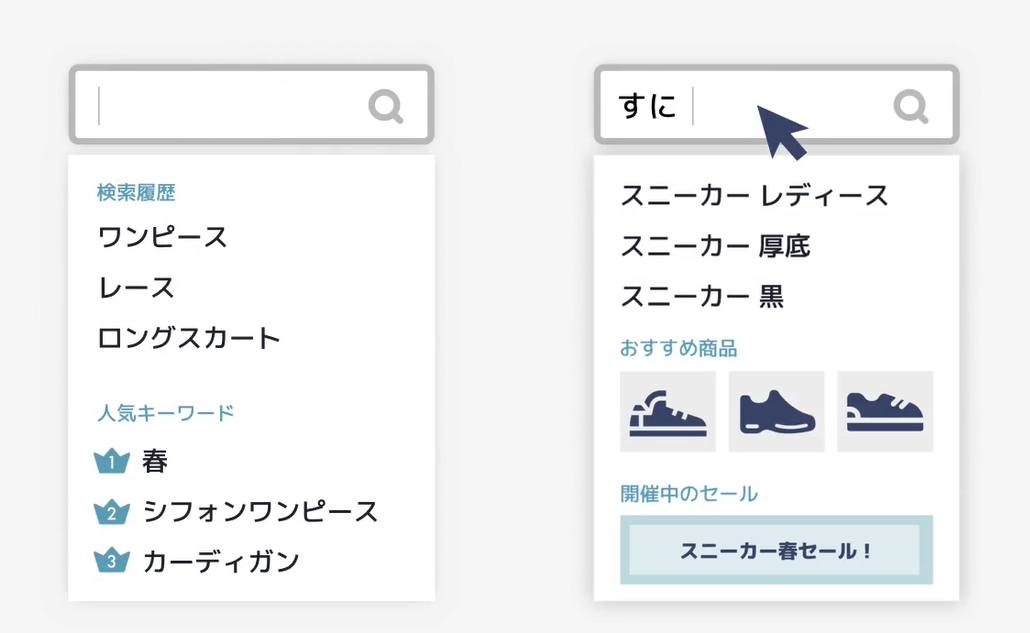Screen dimensions: 1030x633
Task: Click the left search magnifier icon
Action: pyautogui.click(x=385, y=105)
